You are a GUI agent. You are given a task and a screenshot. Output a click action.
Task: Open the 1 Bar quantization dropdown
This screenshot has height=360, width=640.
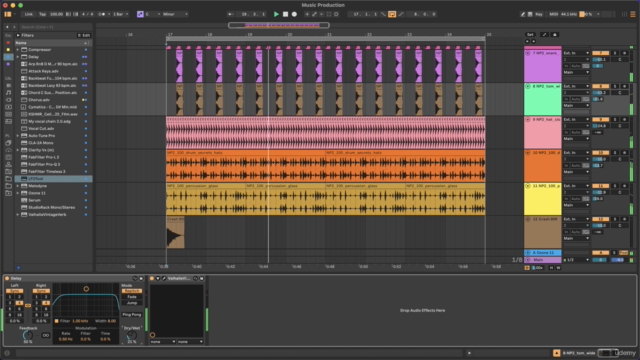(120, 14)
